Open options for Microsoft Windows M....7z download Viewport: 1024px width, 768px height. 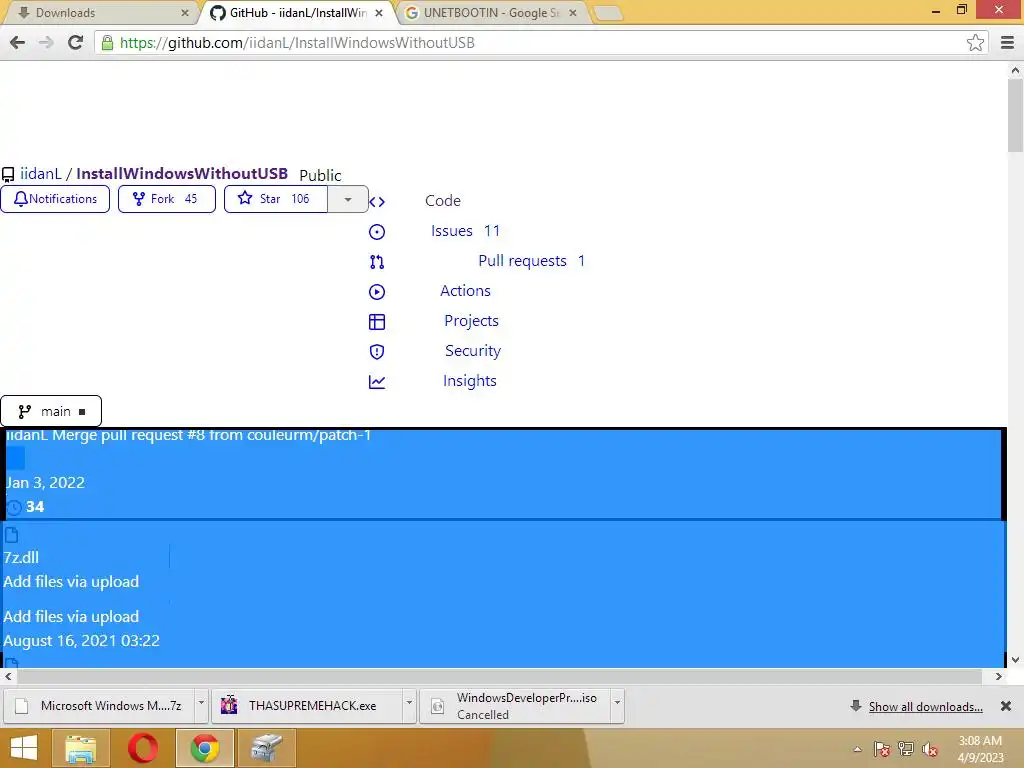coord(201,706)
